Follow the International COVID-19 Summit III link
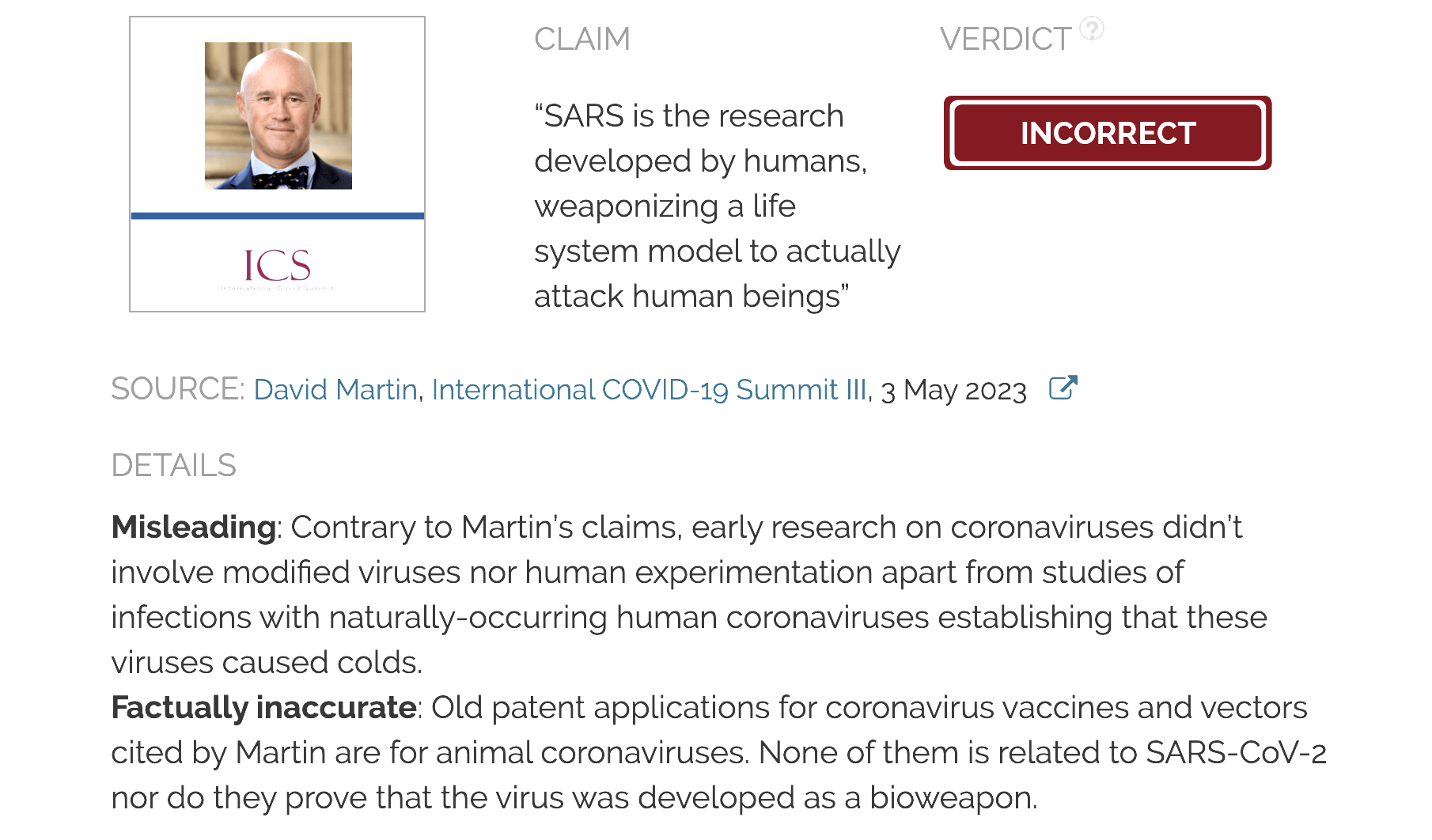Image resolution: width=1432 pixels, height=840 pixels. click(x=649, y=390)
